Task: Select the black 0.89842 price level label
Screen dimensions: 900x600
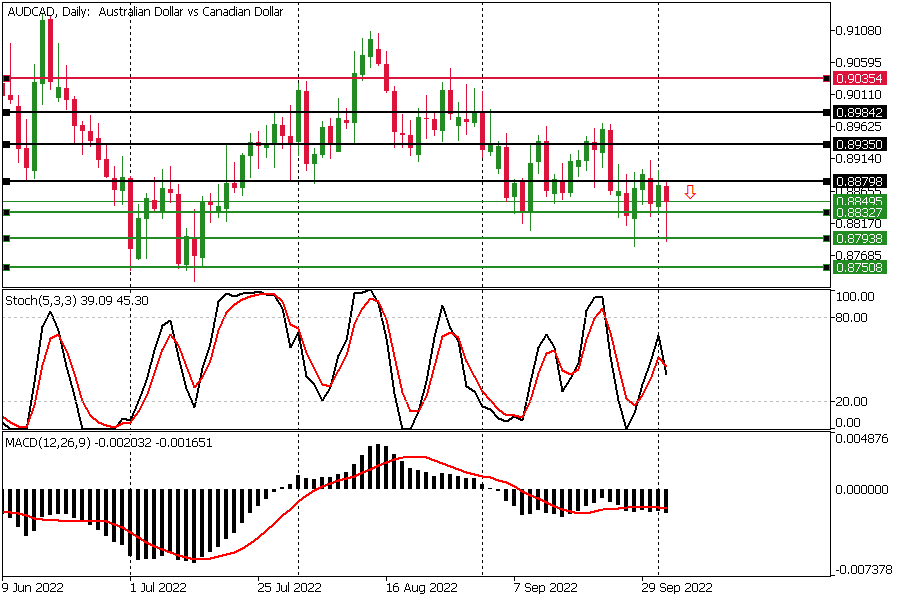Action: click(859, 112)
